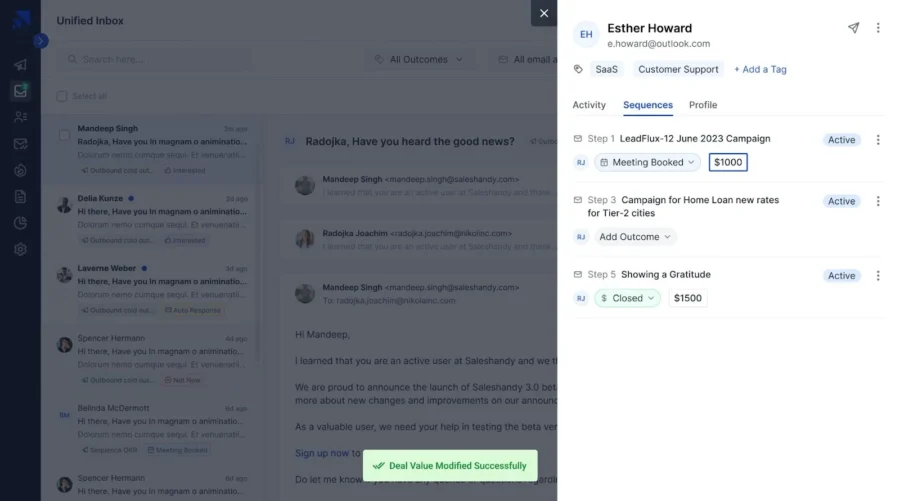Click the envelope icon beside Step 3
The height and width of the screenshot is (501, 900).
pos(577,200)
